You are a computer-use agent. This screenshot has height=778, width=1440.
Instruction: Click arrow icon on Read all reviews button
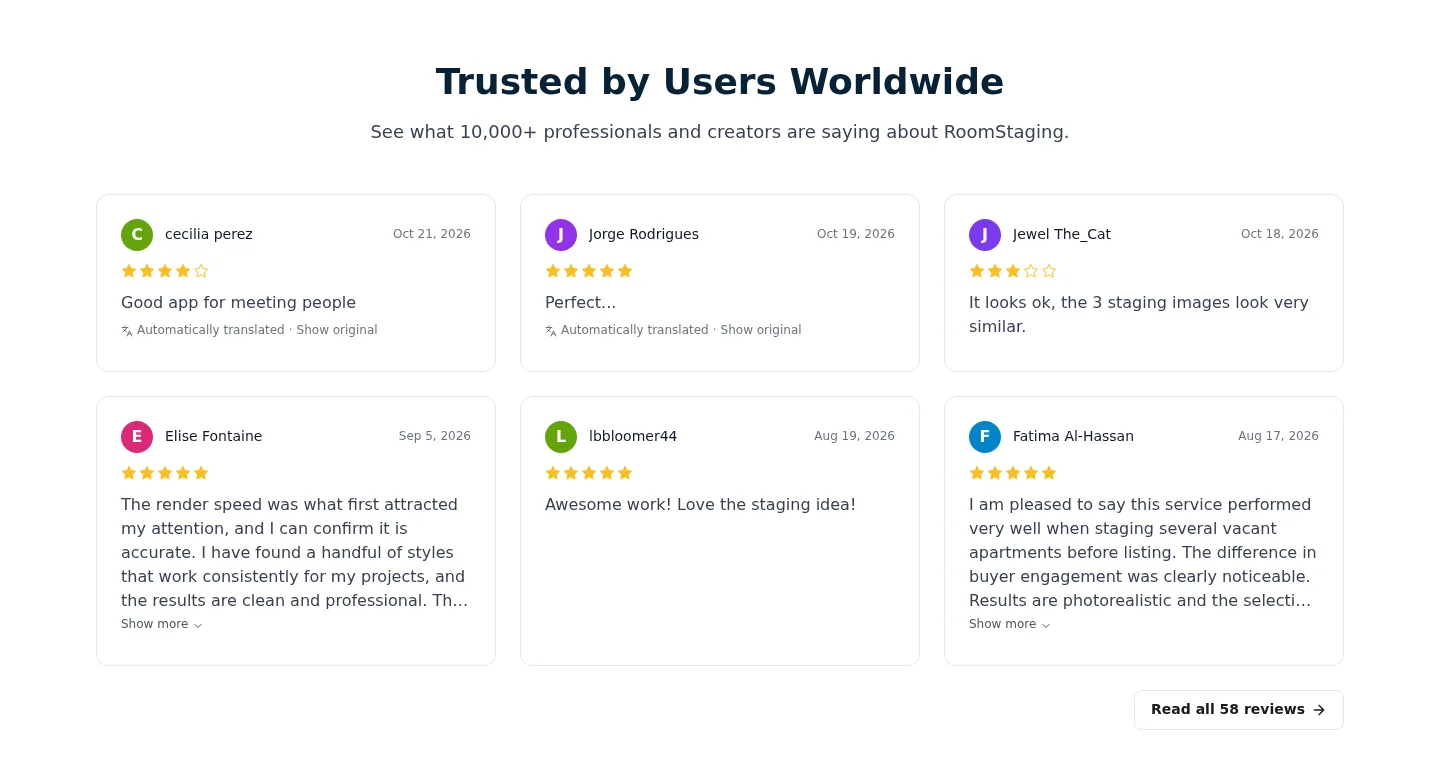tap(1319, 710)
